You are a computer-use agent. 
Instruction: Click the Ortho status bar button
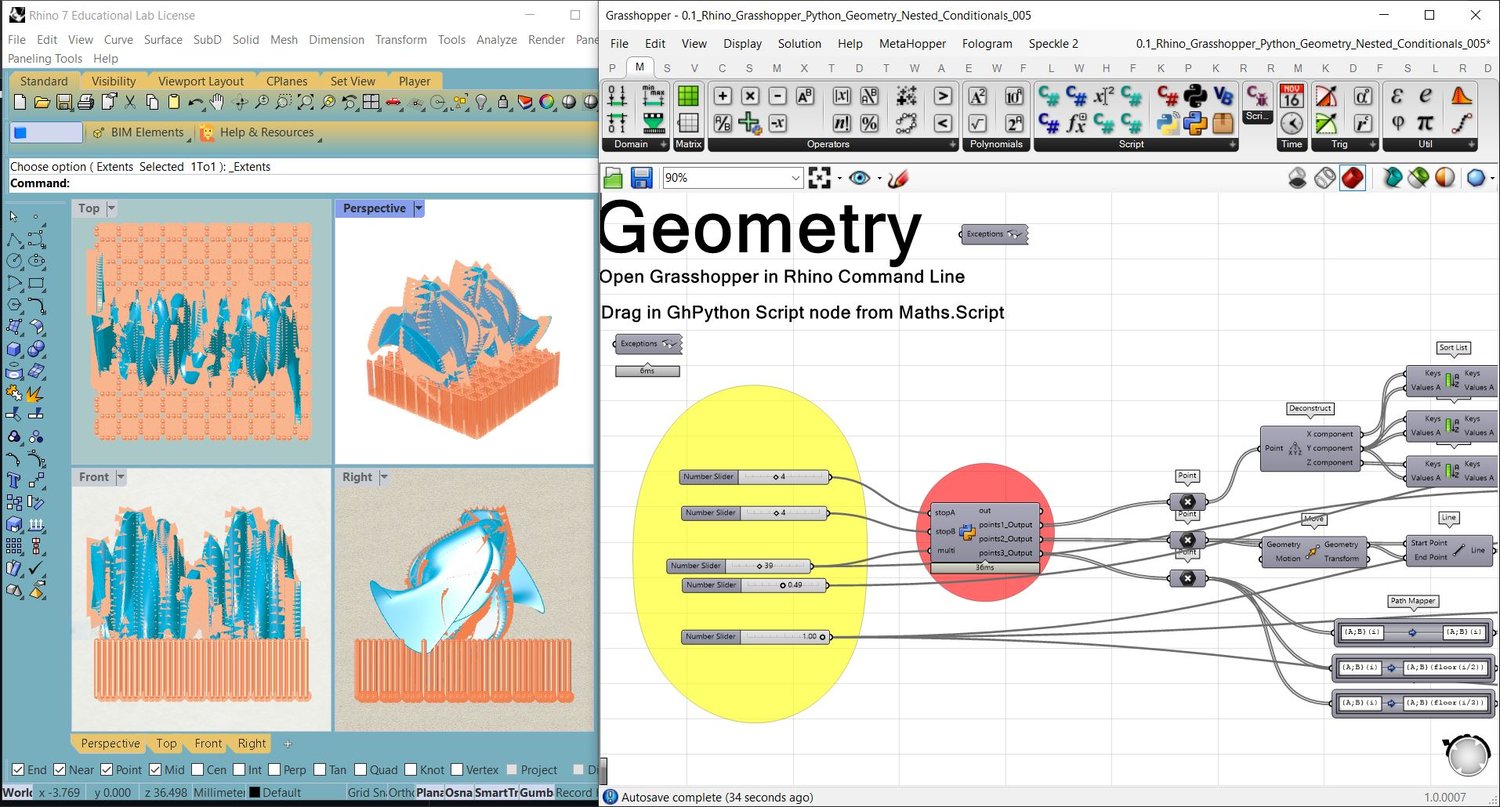click(400, 793)
